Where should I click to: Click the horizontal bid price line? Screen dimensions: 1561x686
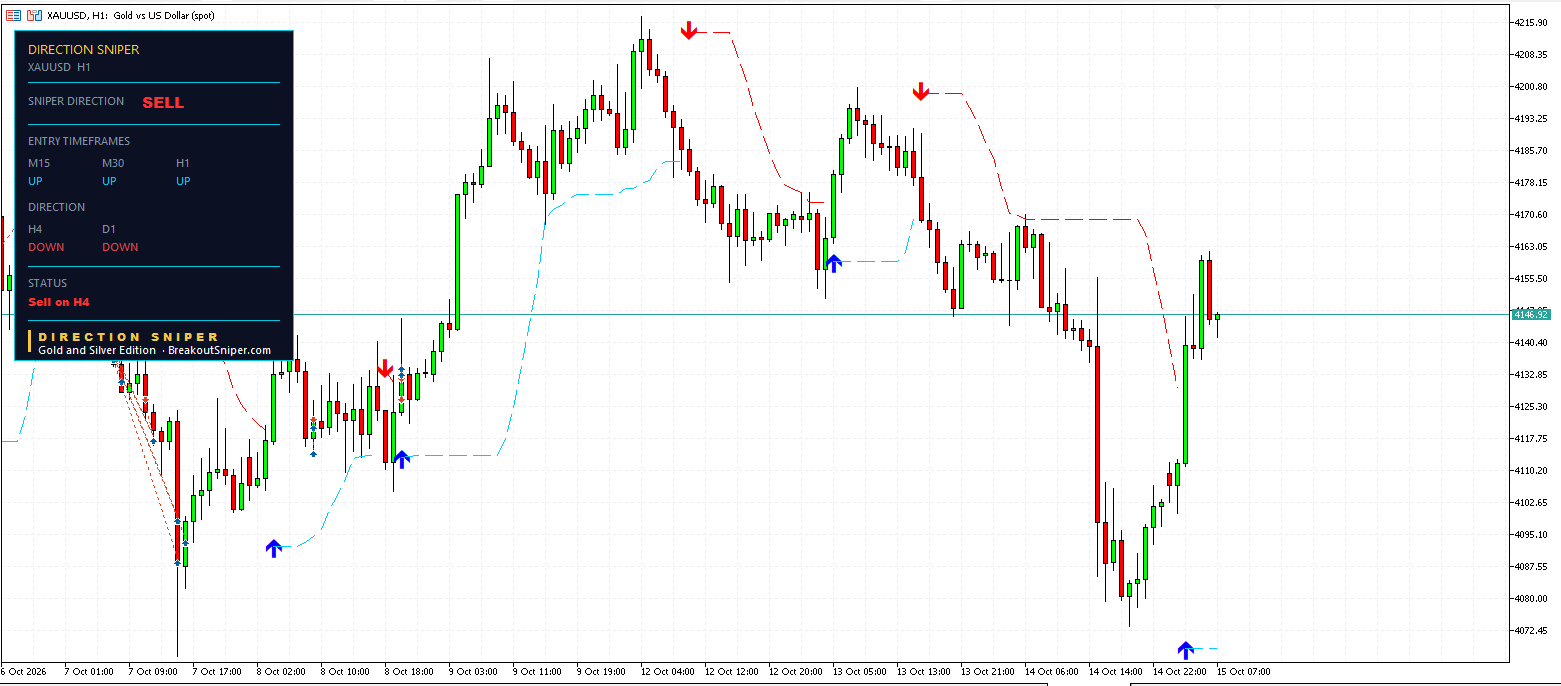pos(755,314)
